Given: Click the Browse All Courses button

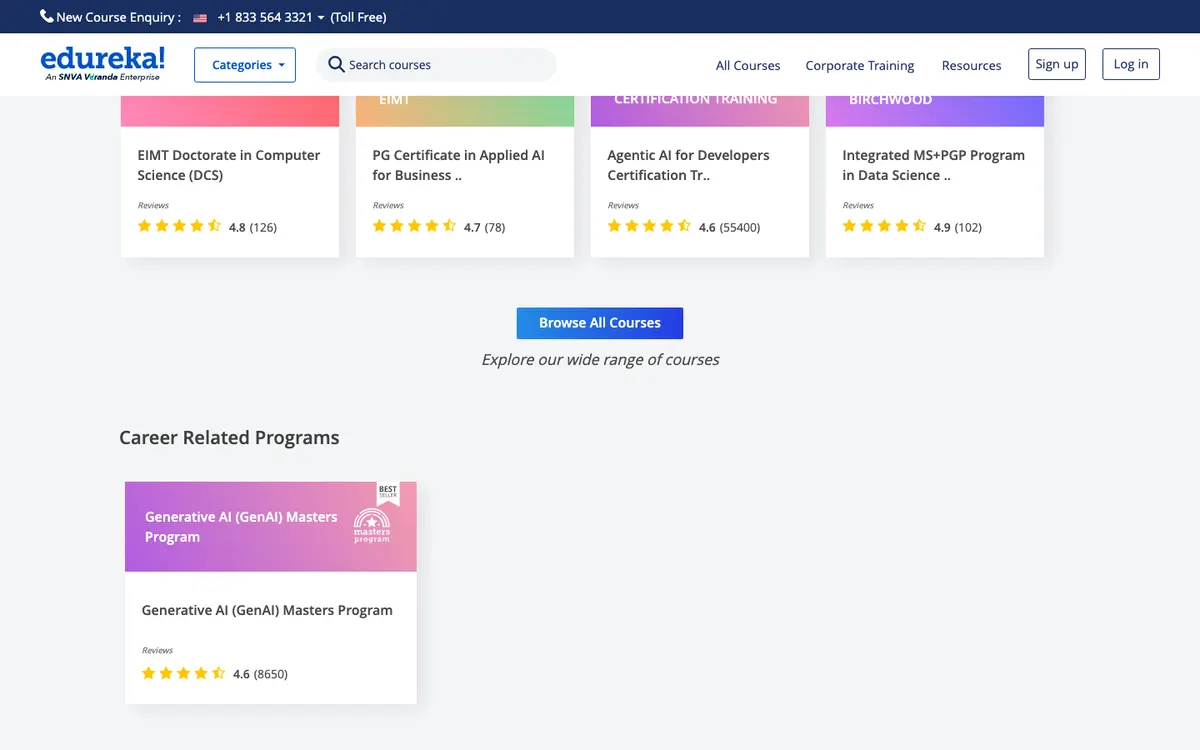Looking at the screenshot, I should click(600, 323).
